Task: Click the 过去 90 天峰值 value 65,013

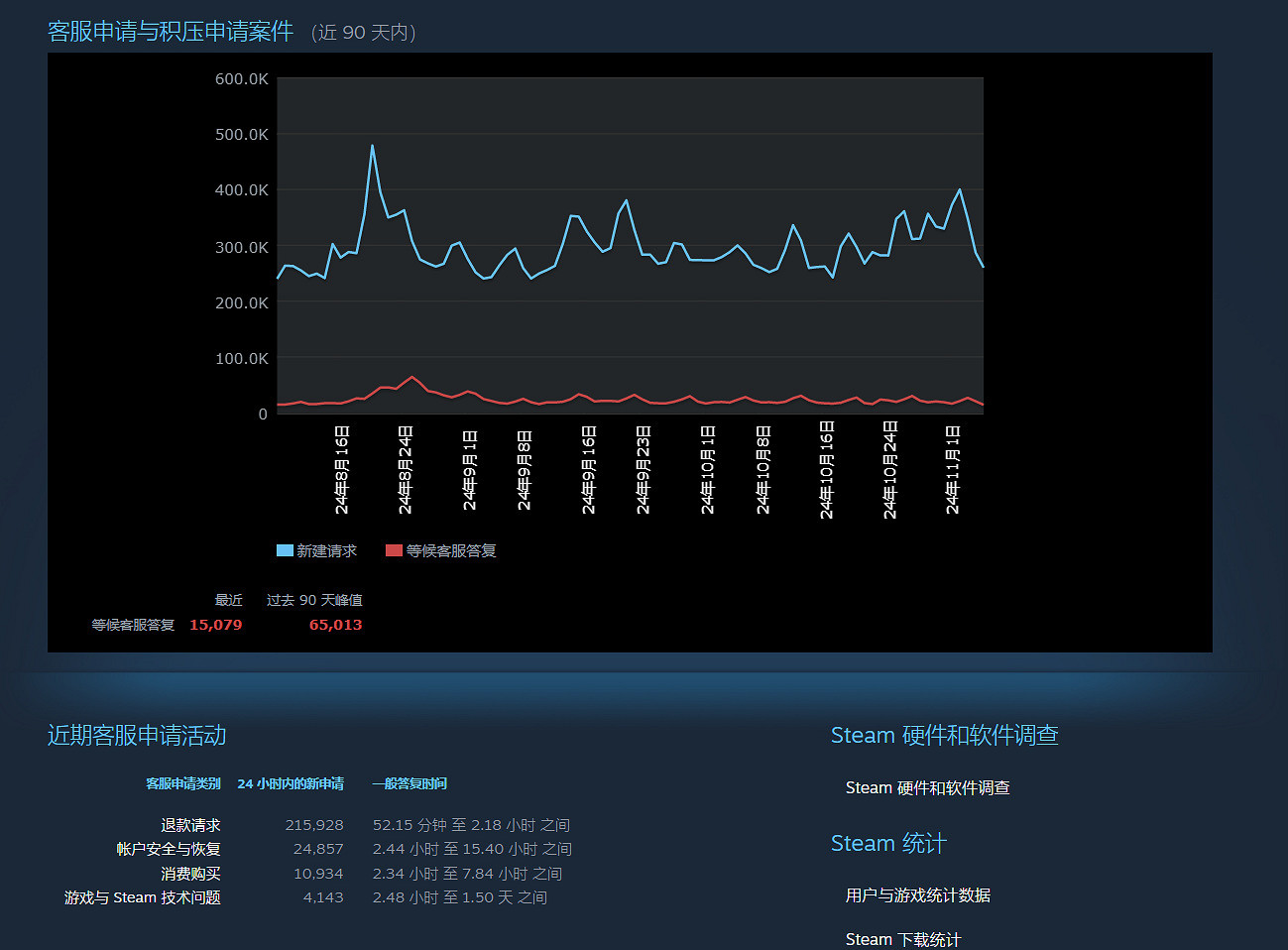Action: (335, 625)
